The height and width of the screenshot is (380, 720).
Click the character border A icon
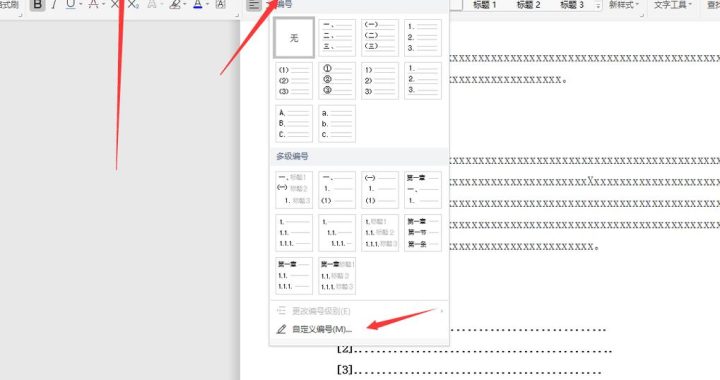pos(220,5)
